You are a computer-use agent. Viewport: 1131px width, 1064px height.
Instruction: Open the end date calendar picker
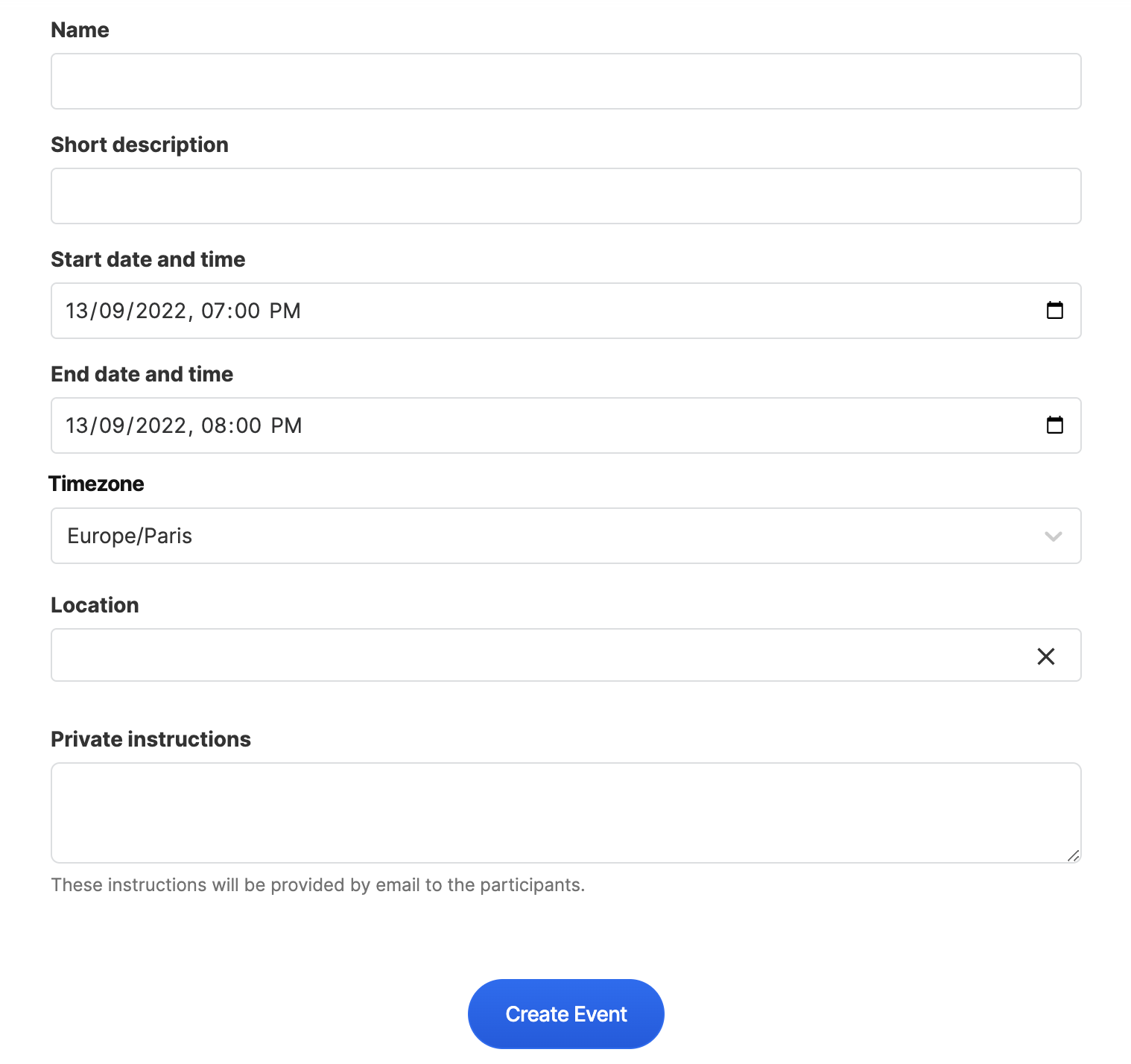[x=1054, y=425]
